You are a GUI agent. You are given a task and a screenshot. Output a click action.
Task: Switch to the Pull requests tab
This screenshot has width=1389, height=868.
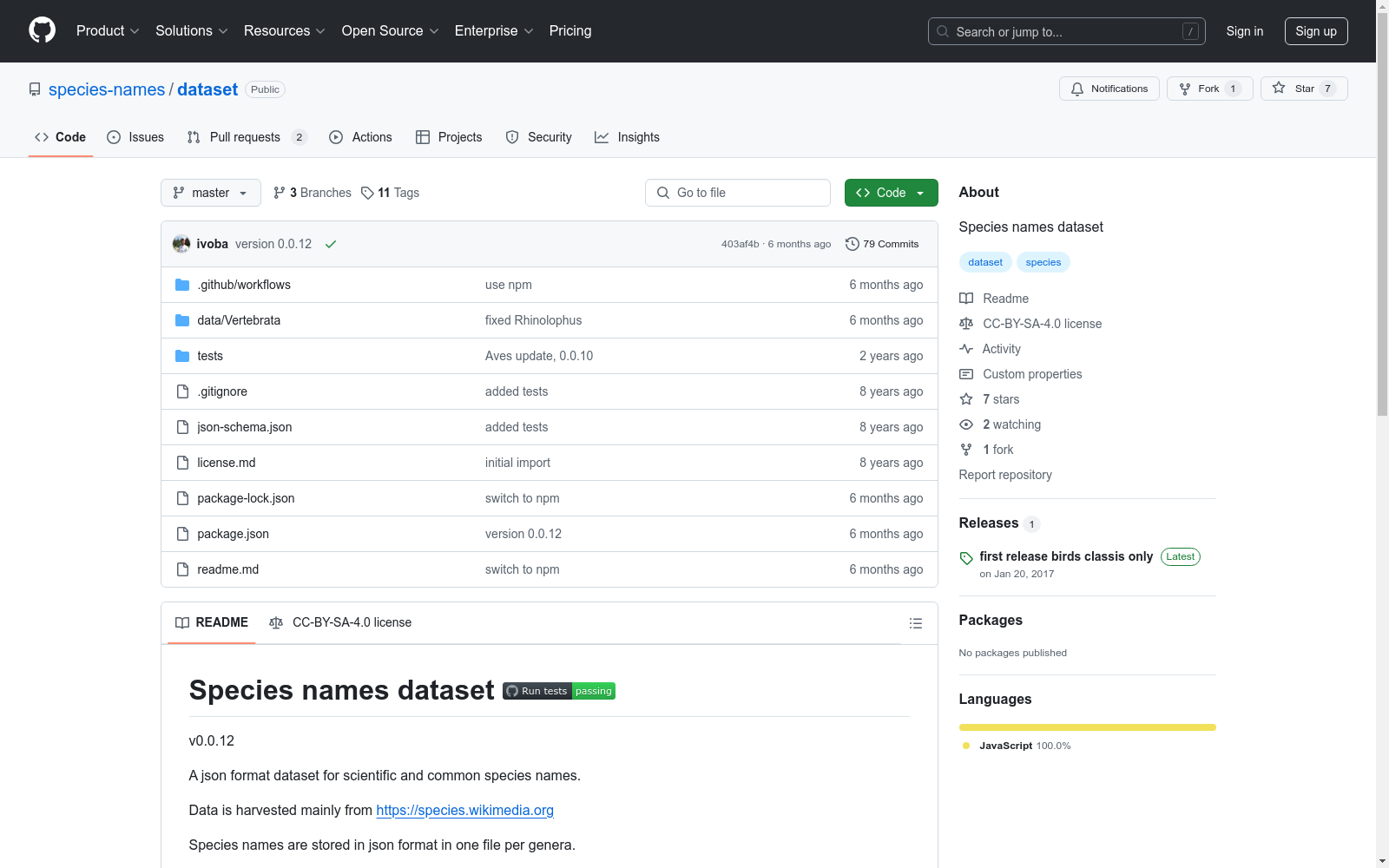pos(247,137)
